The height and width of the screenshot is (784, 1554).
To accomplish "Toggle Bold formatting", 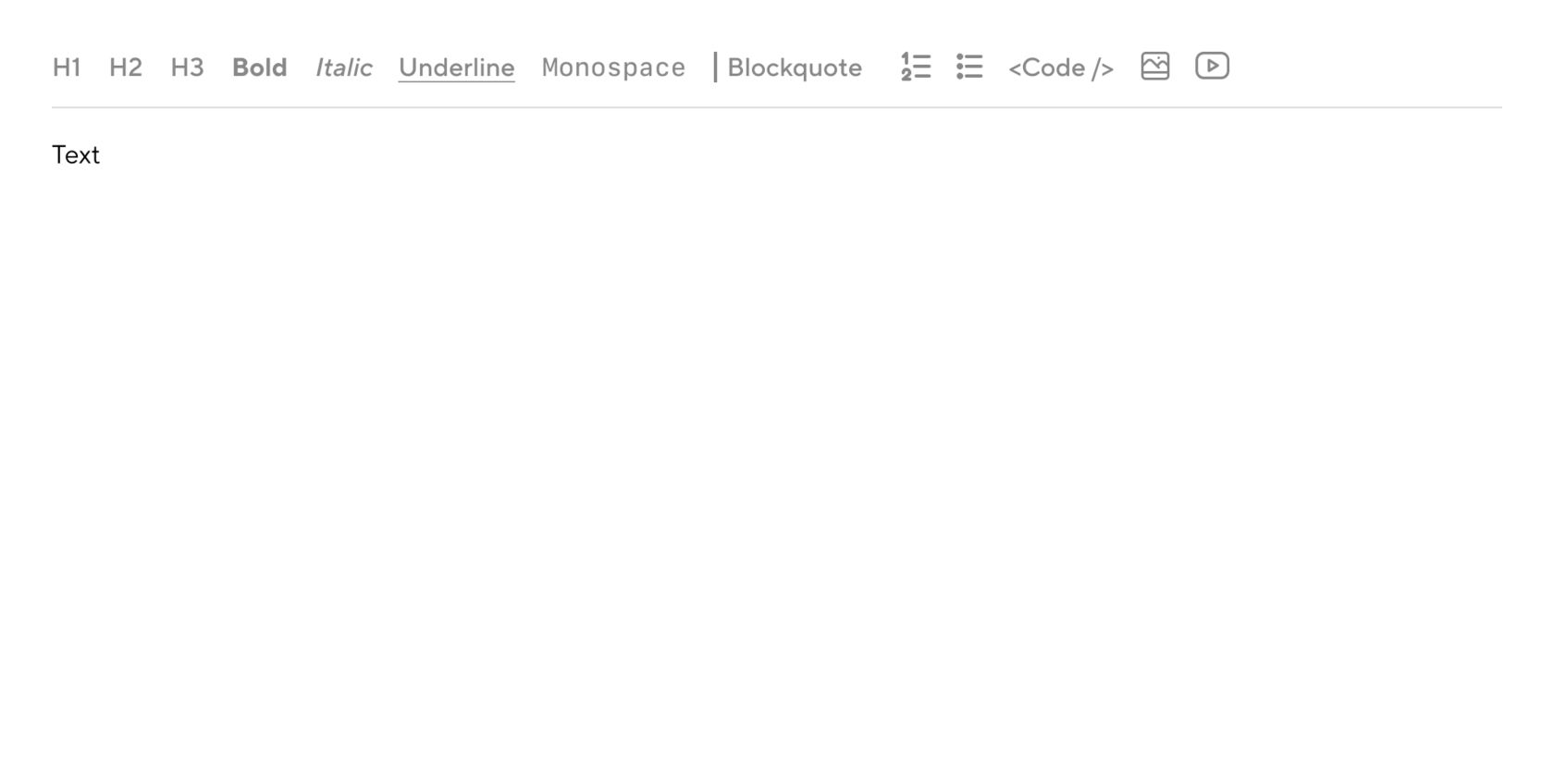I will (260, 67).
